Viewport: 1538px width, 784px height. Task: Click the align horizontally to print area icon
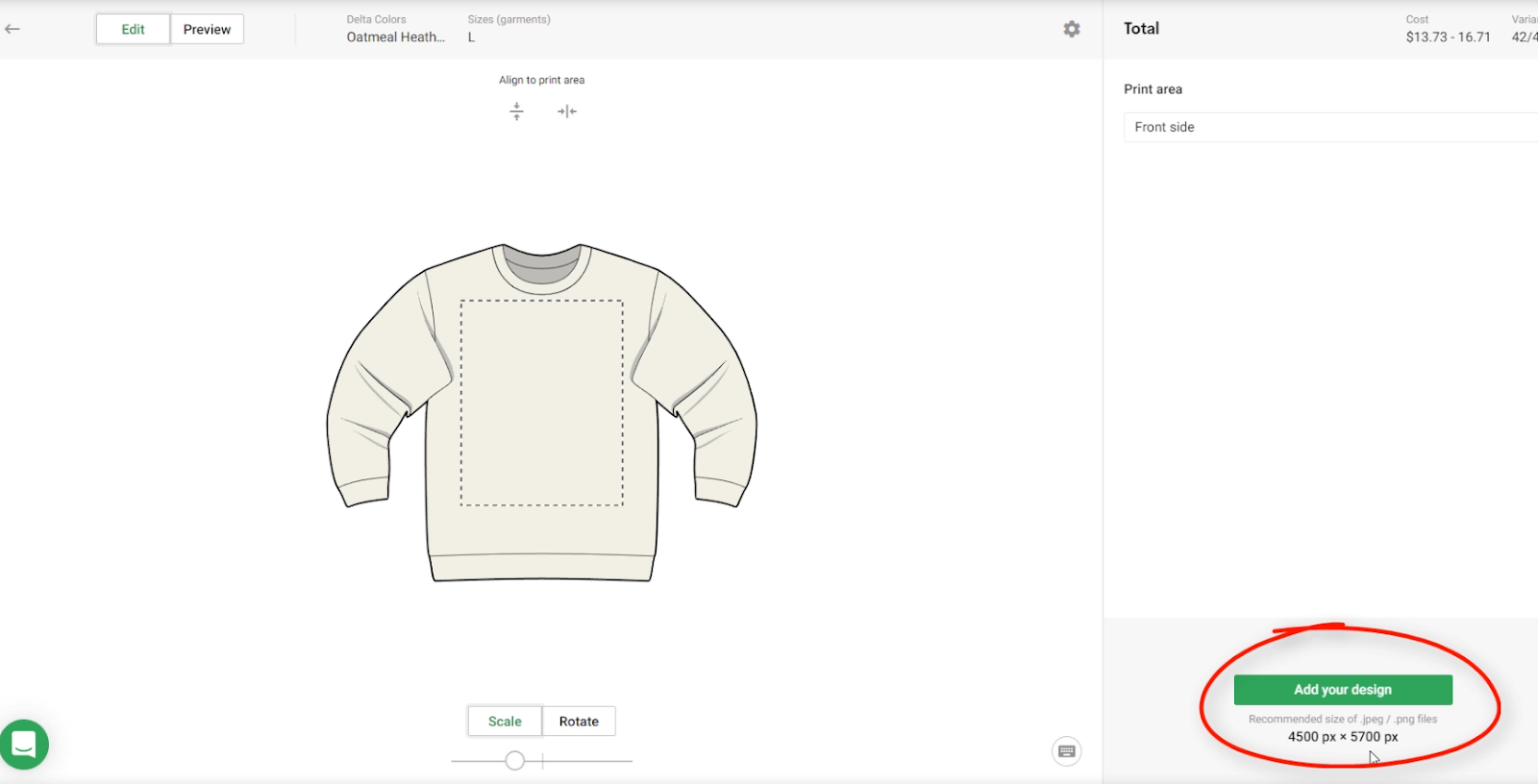[x=567, y=111]
